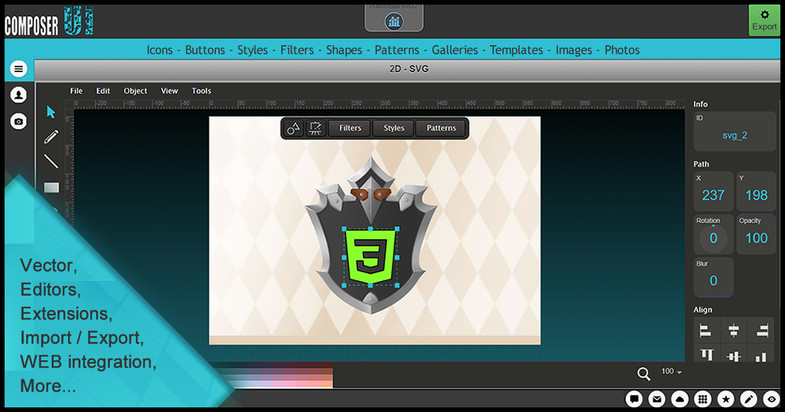
Task: Open the Photos category link
Action: point(622,50)
